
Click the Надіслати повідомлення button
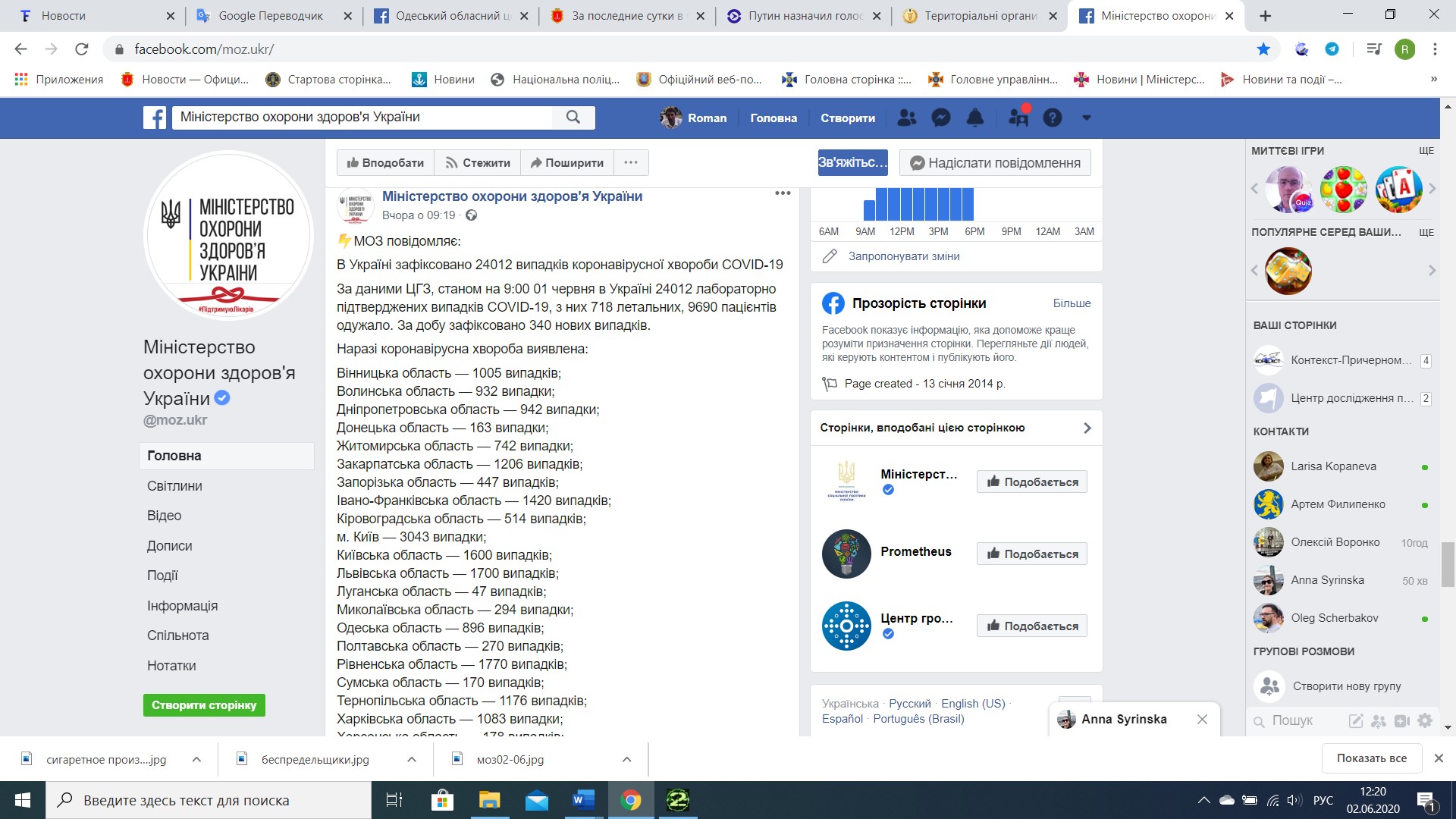995,162
